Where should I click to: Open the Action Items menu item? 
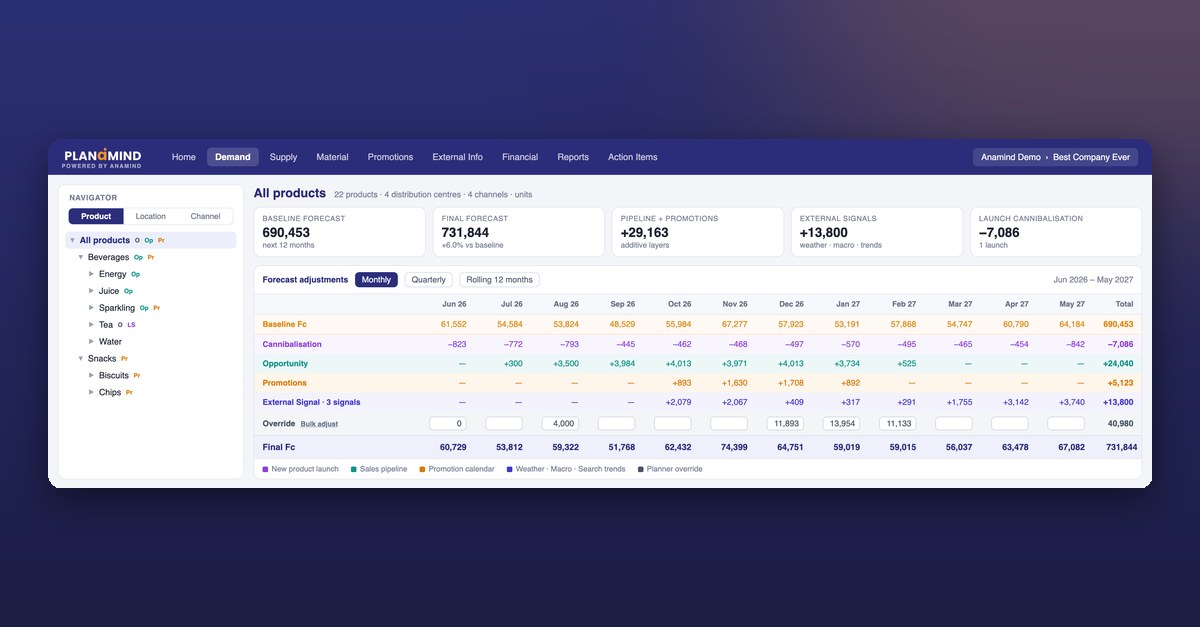633,157
